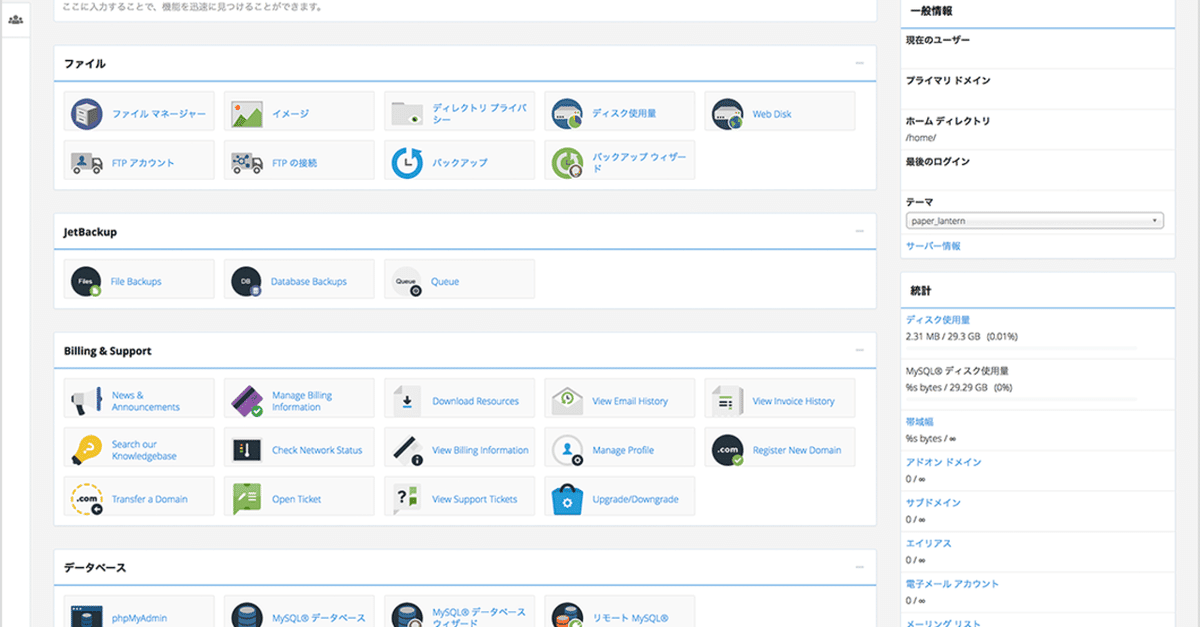Collapse the データベース section

click(x=859, y=567)
